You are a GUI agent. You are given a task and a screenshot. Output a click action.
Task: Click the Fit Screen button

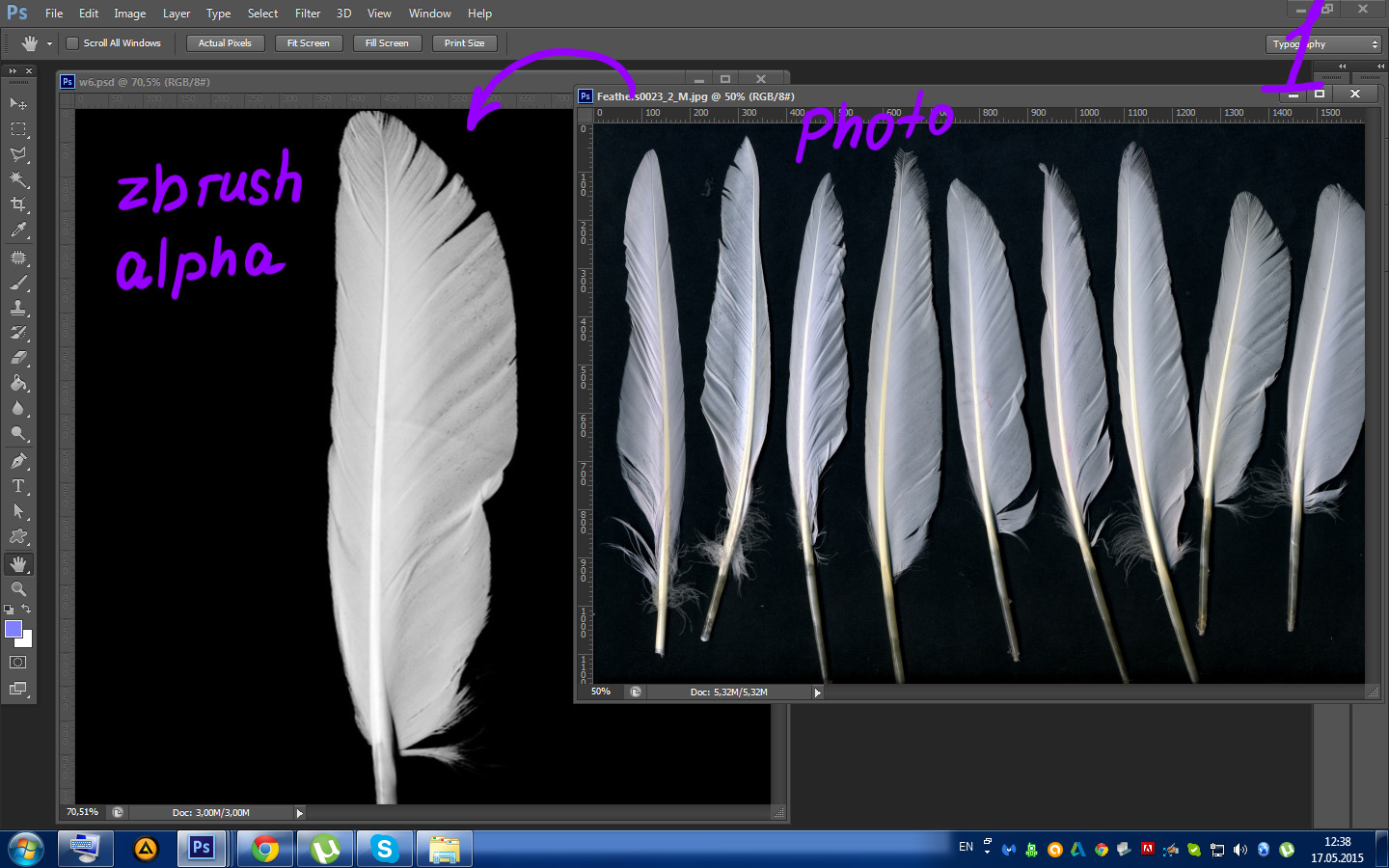tap(309, 43)
